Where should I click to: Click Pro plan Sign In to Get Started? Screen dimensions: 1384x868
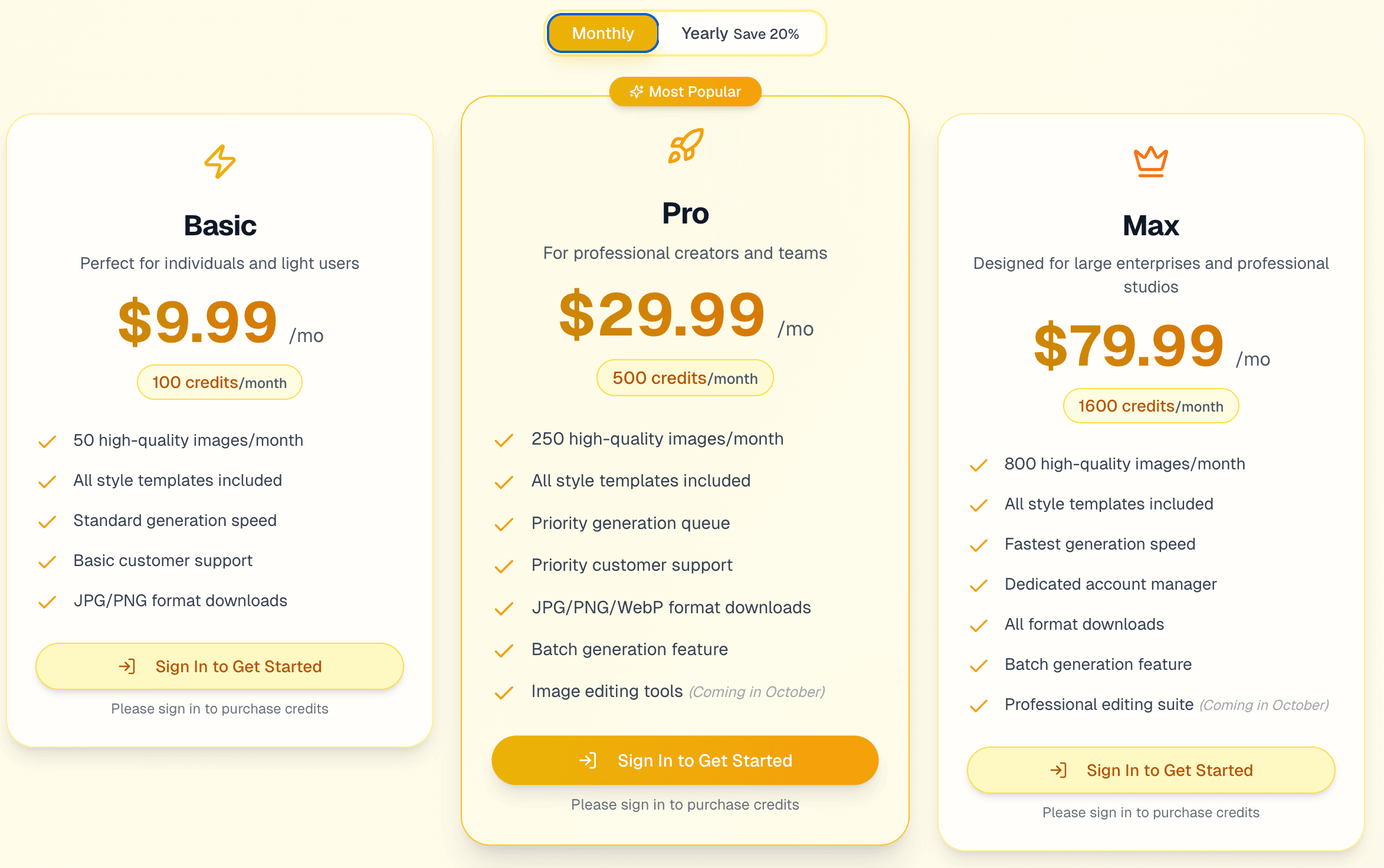tap(685, 761)
